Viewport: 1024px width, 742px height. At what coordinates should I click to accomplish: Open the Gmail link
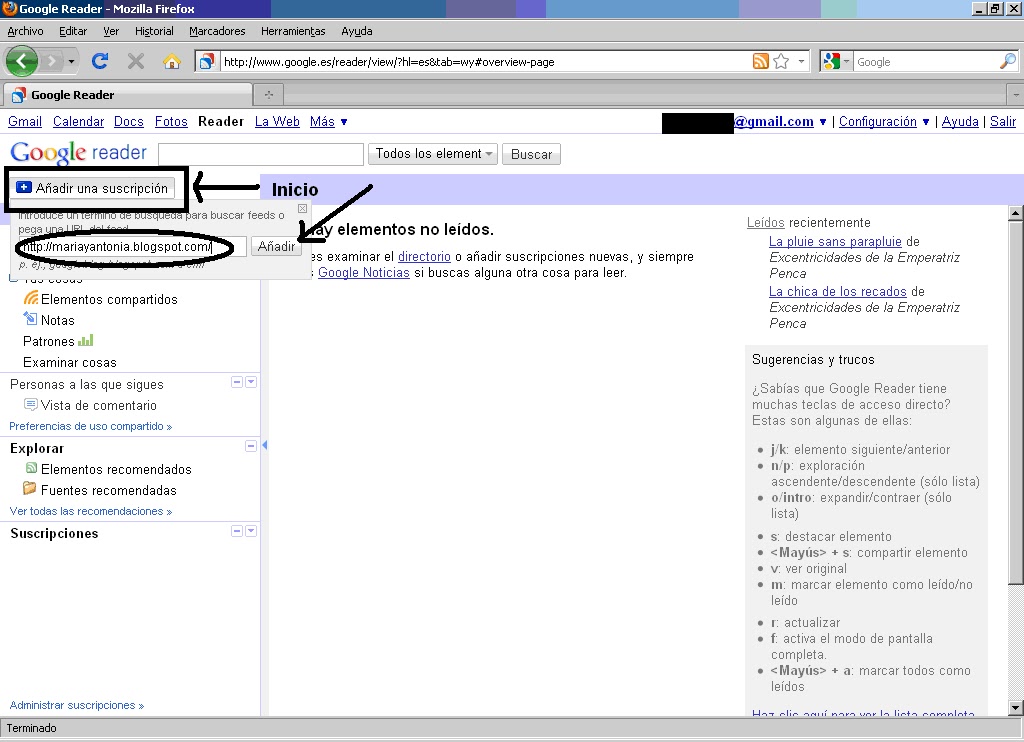25,121
